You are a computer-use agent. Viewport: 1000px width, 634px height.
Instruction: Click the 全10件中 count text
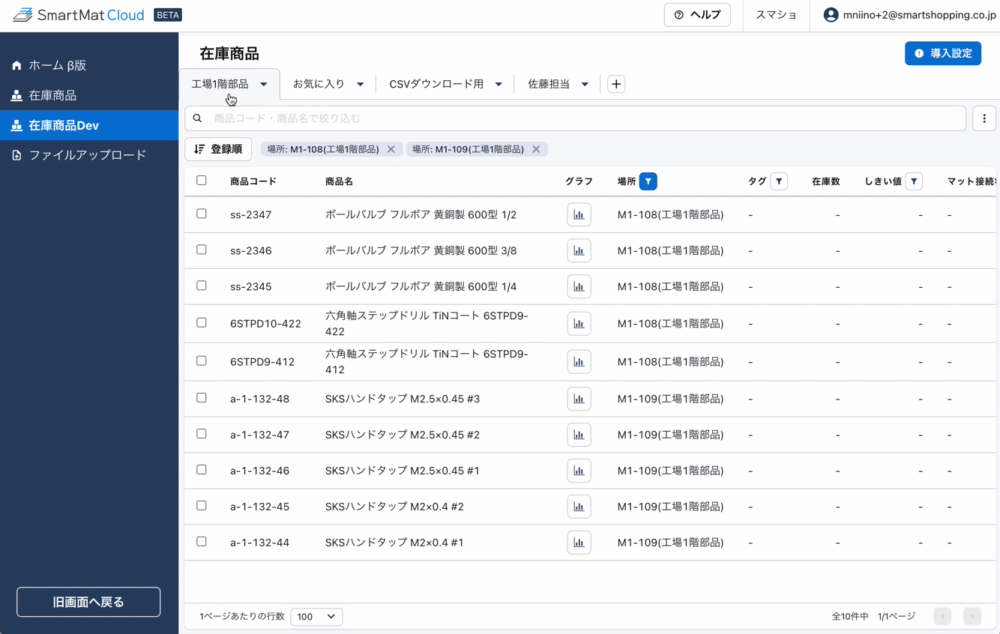click(850, 616)
